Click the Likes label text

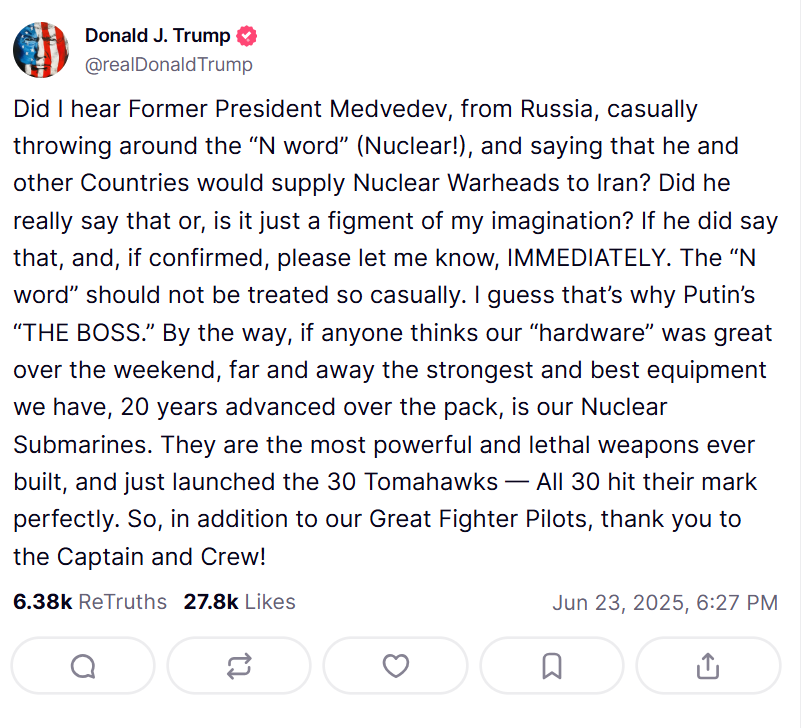[270, 602]
